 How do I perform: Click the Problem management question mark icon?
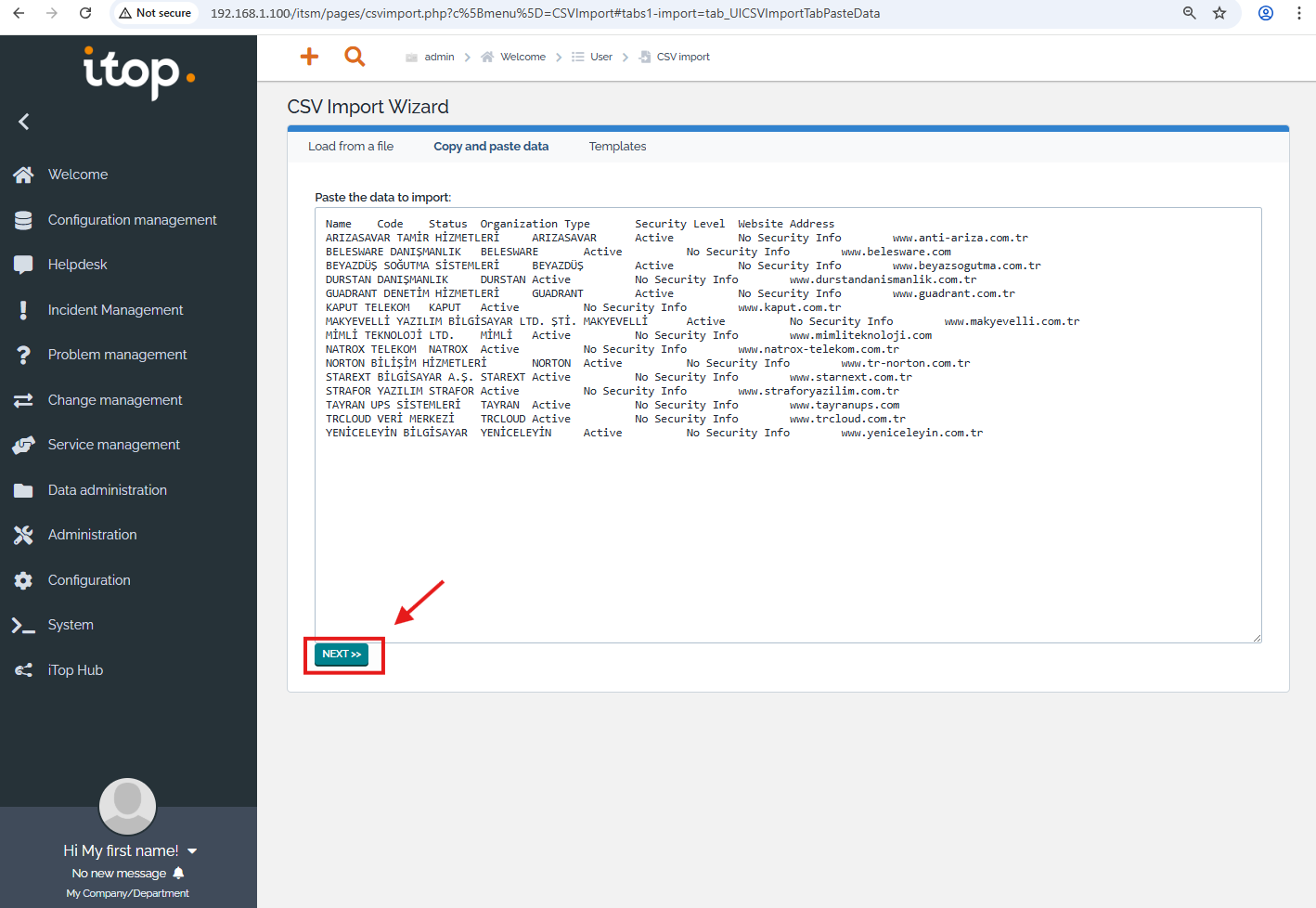[24, 355]
